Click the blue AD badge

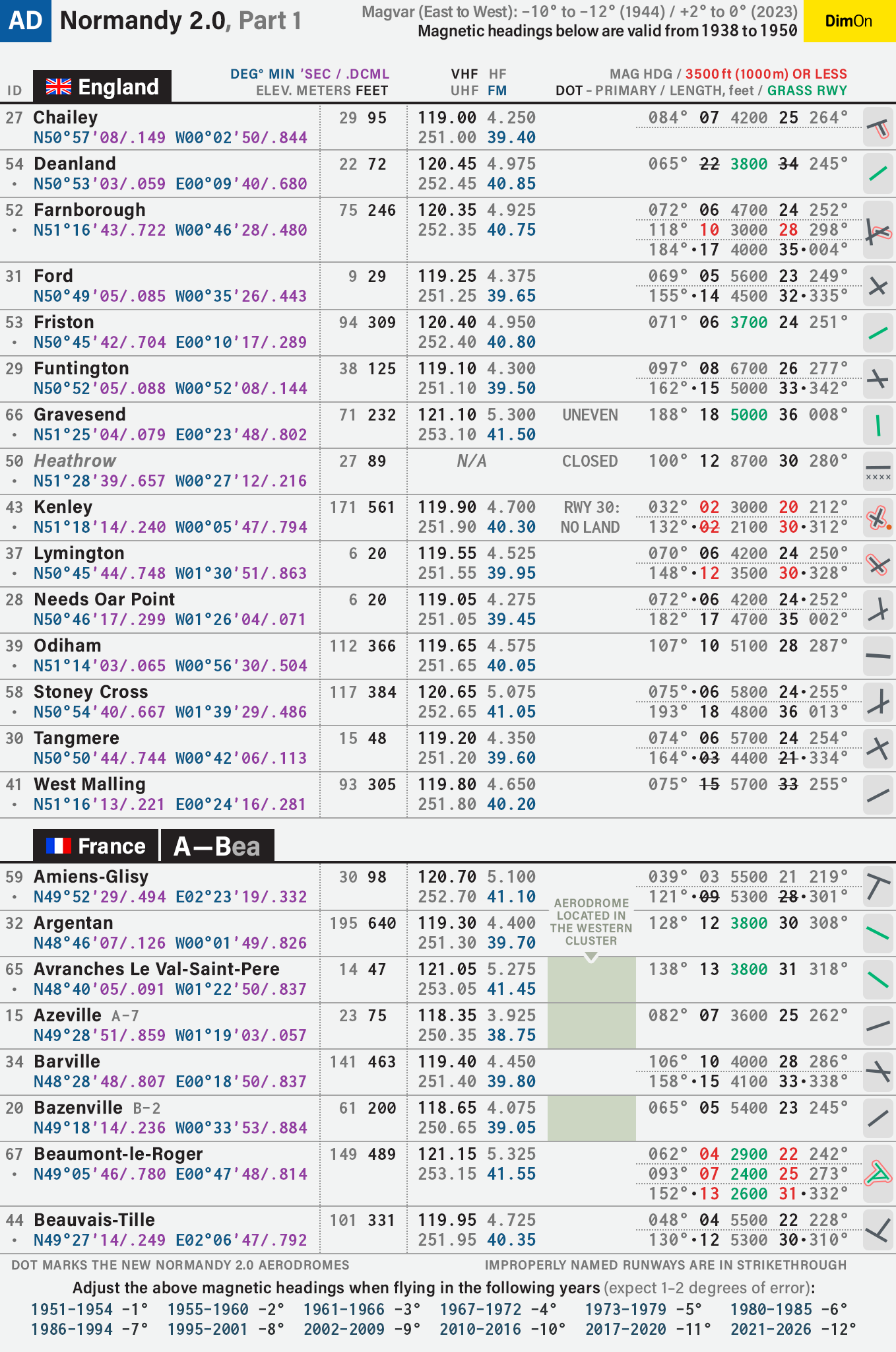click(26, 21)
